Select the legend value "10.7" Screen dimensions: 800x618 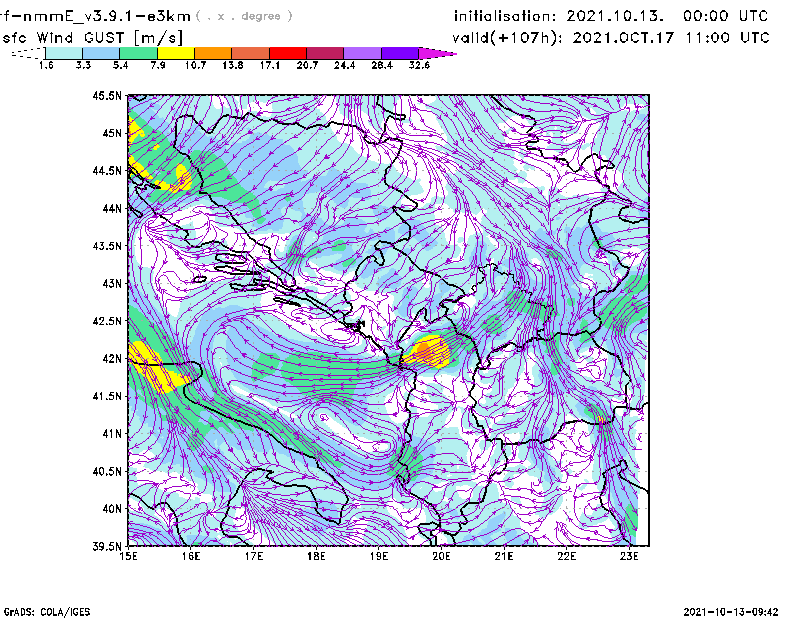point(195,65)
